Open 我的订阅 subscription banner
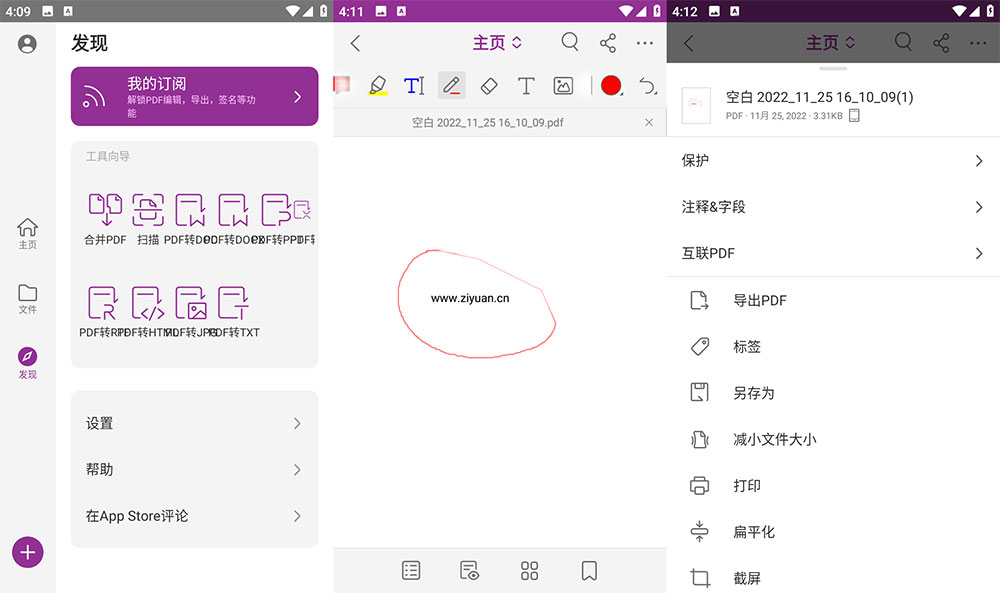Screen dimensions: 1000x593 click(x=194, y=96)
